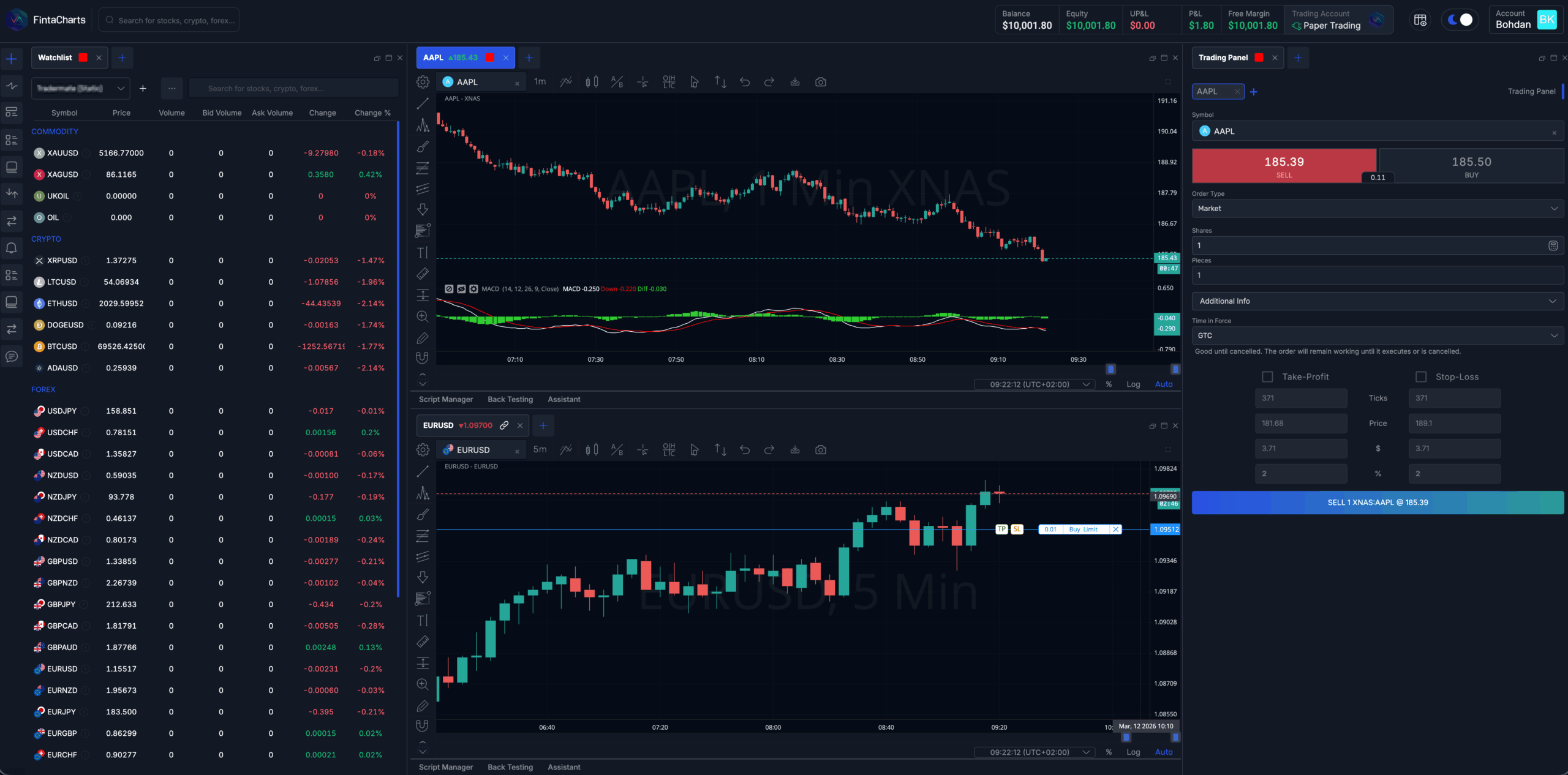
Task: Open Script Manager tab under EURUSD chart
Action: point(445,768)
